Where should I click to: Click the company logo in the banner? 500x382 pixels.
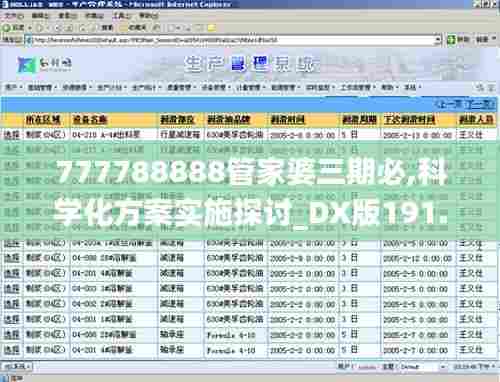[44, 64]
